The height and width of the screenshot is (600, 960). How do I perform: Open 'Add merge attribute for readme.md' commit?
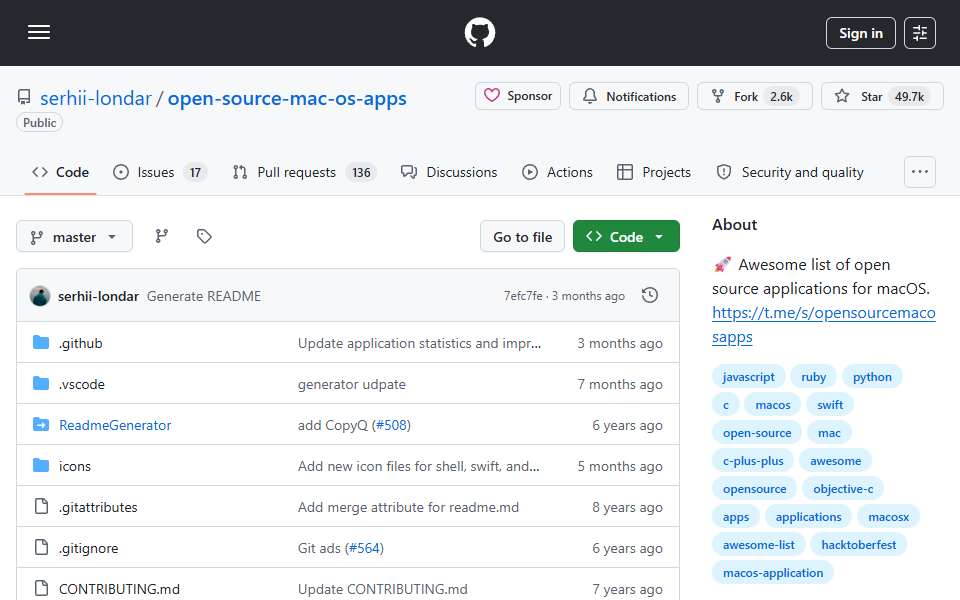coord(408,507)
